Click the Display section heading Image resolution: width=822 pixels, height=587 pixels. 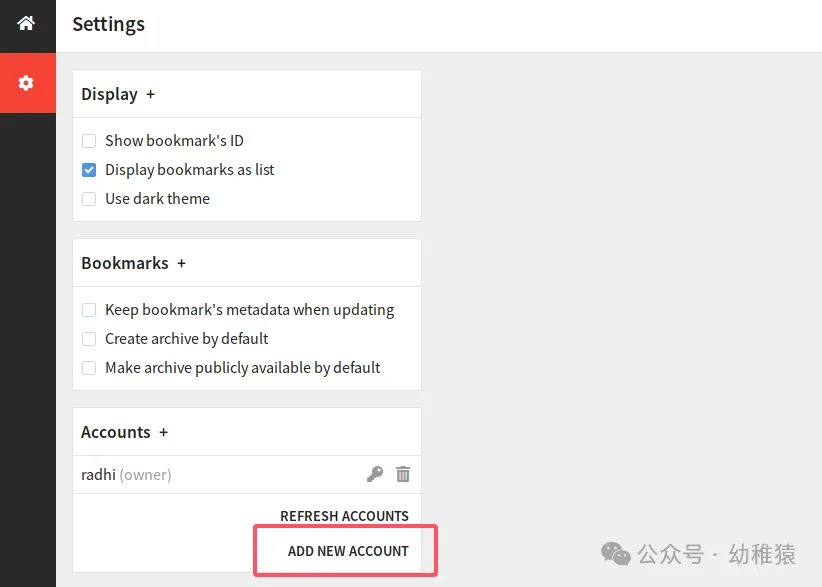click(110, 94)
